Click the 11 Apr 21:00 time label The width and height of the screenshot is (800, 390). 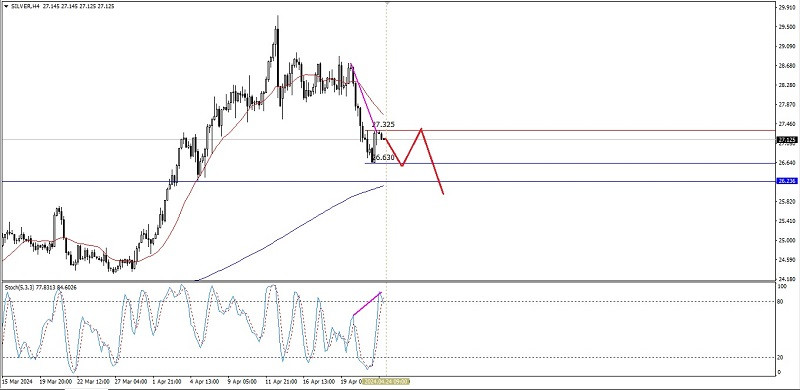click(x=280, y=381)
